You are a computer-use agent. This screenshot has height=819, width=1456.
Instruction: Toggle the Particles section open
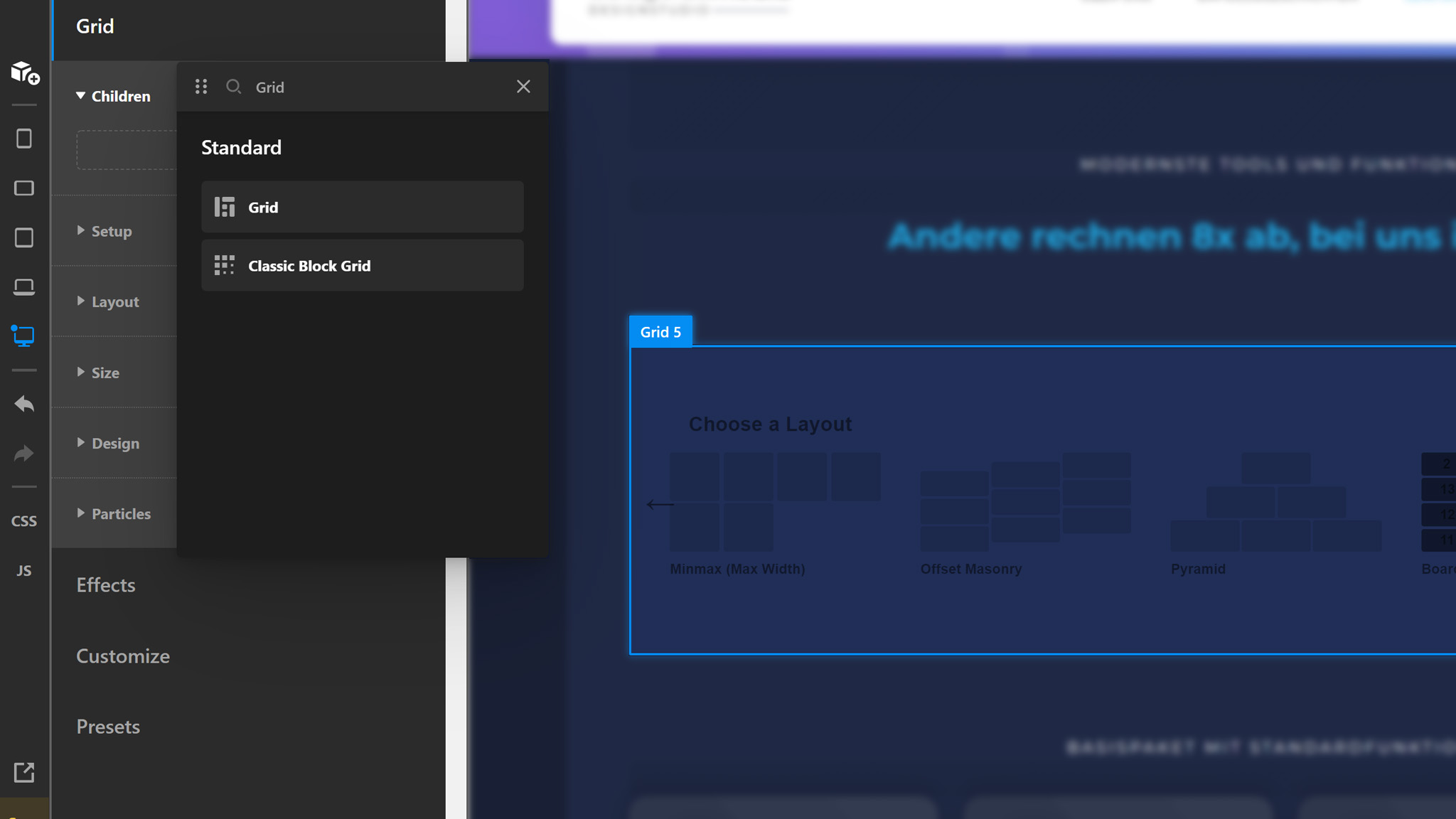tap(121, 513)
